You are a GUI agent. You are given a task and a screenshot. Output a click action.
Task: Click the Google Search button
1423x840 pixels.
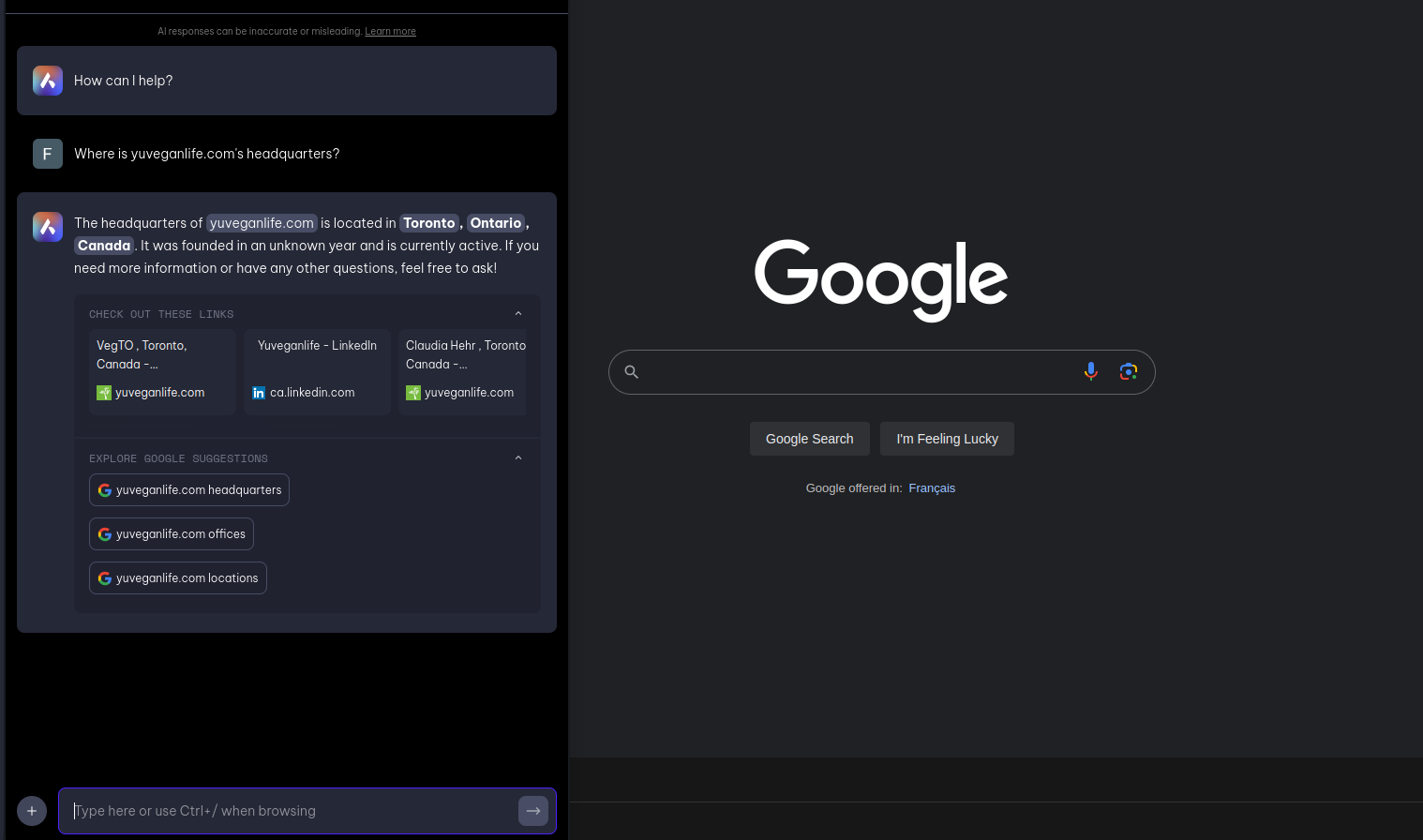point(810,439)
